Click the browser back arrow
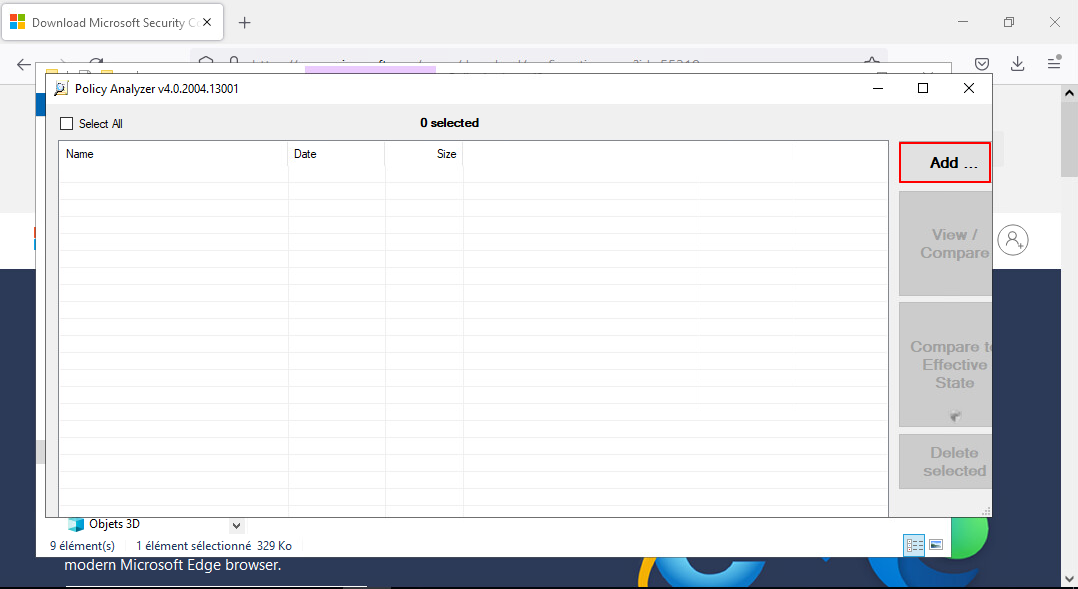Screen dimensions: 1078x589 (x=24, y=64)
